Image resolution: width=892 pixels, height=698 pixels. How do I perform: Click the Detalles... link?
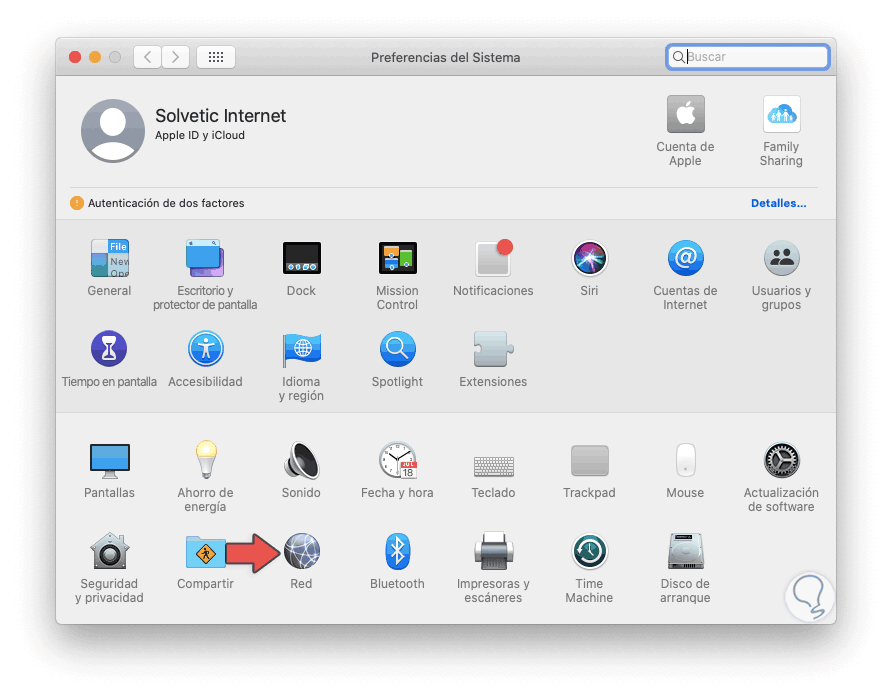click(x=778, y=203)
